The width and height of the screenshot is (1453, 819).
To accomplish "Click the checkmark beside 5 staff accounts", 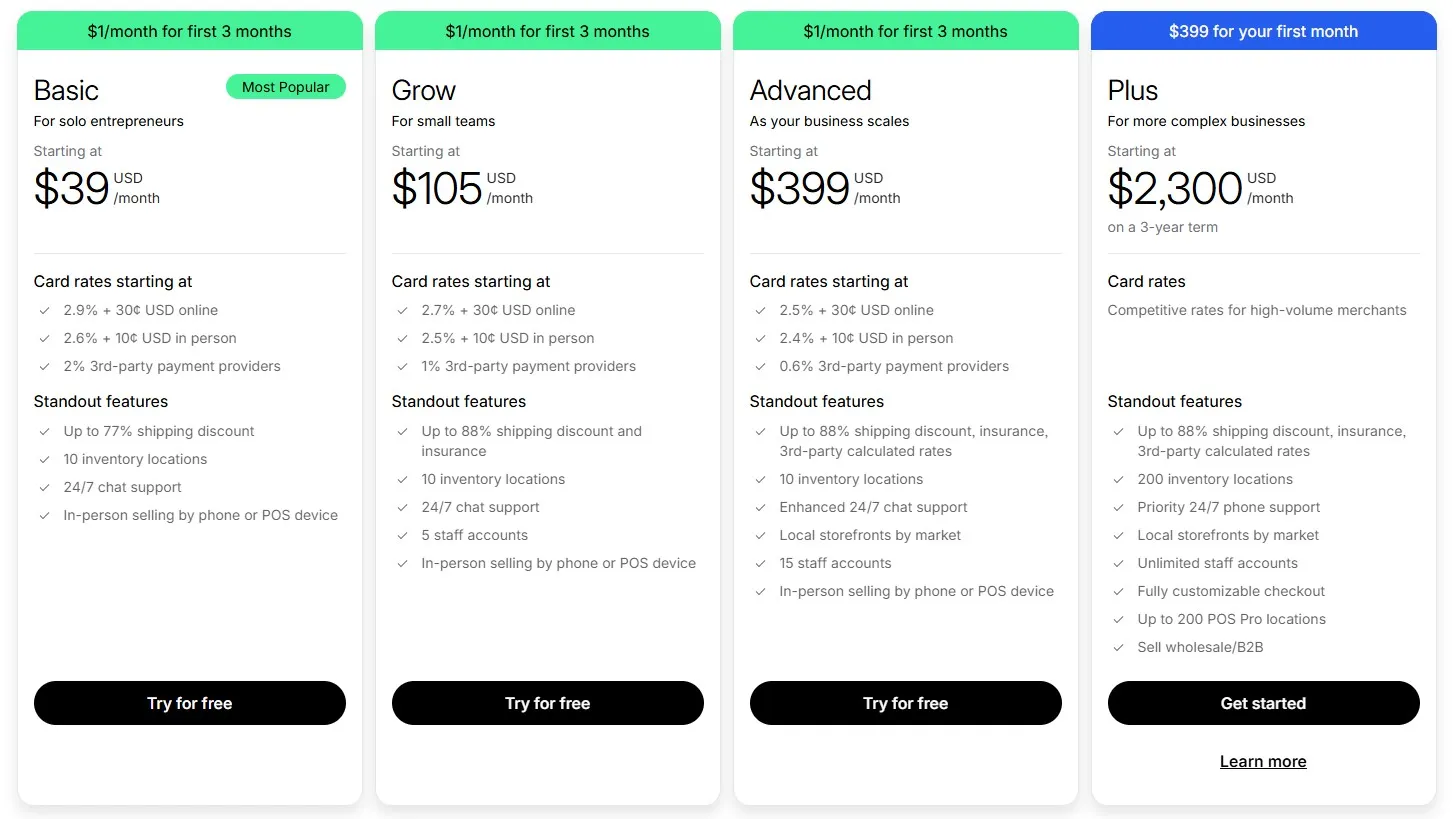I will 402,535.
